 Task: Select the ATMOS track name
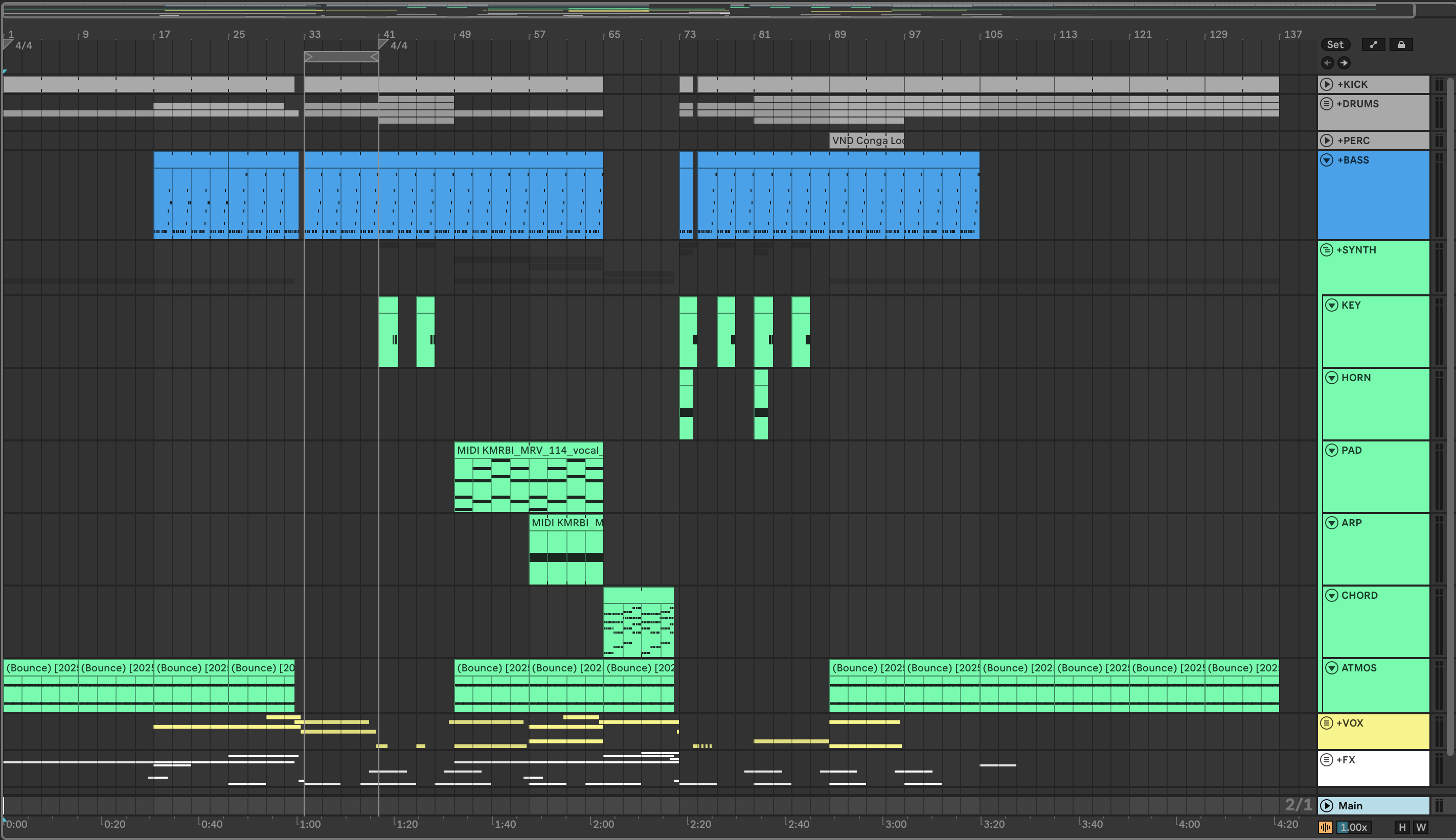[x=1359, y=668]
